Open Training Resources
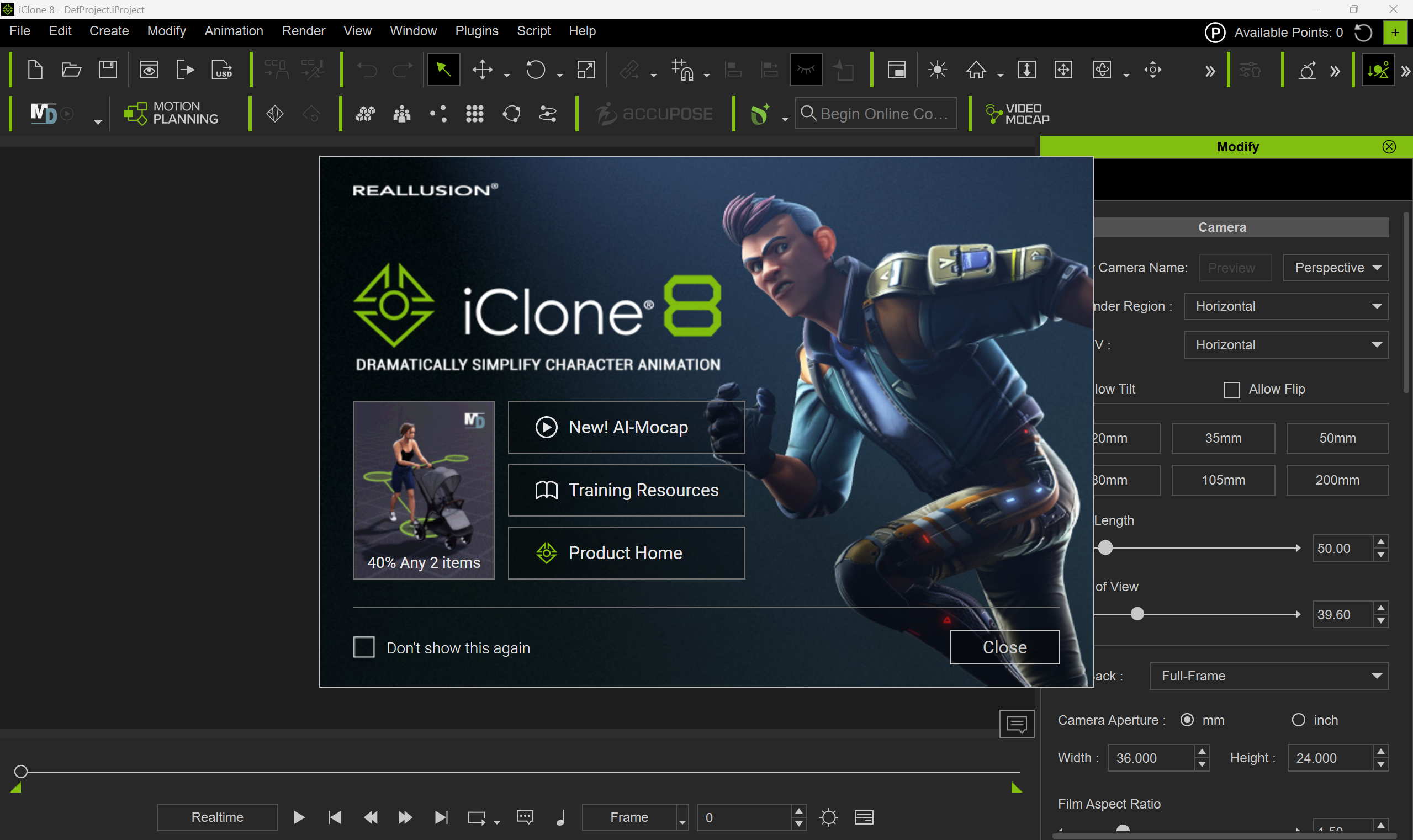 (x=626, y=490)
